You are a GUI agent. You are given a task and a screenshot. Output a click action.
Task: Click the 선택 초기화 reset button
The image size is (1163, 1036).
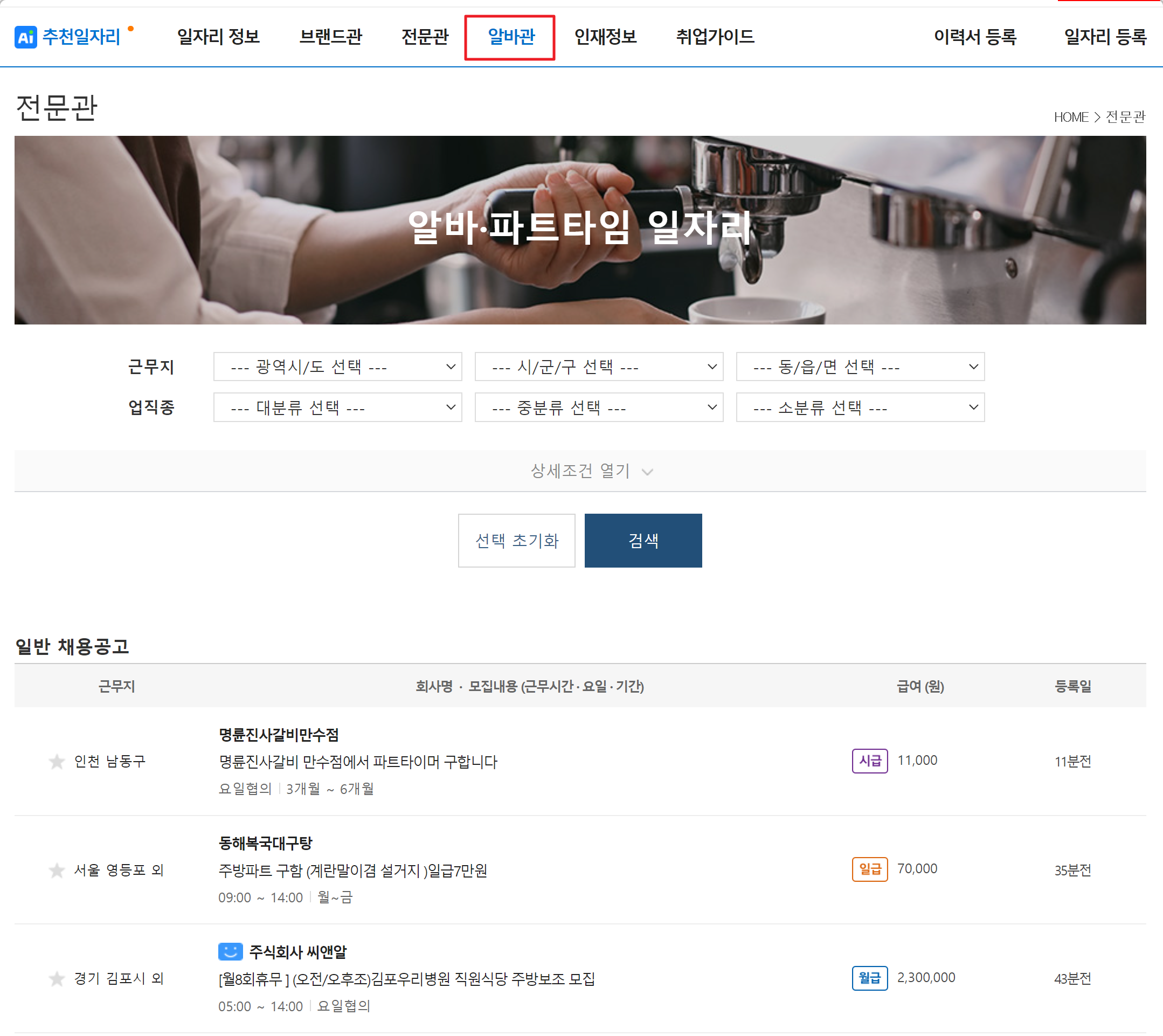[516, 540]
